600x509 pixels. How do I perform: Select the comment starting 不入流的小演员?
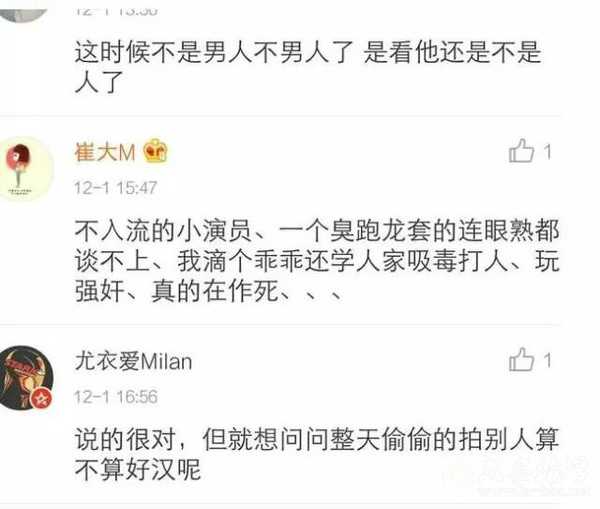coord(317,261)
